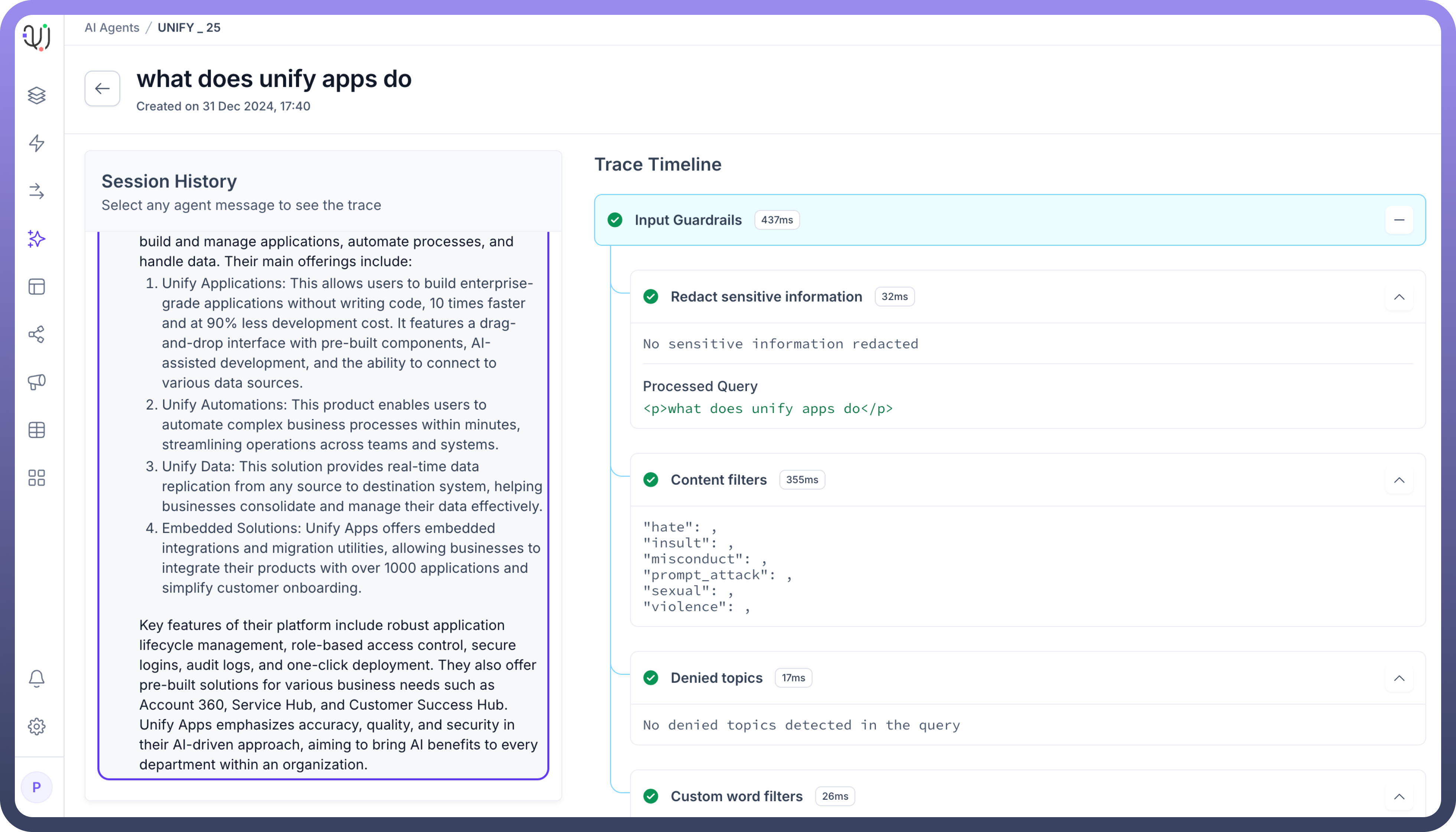This screenshot has height=832, width=1456.
Task: Open the layers stack sidebar icon
Action: 36,95
